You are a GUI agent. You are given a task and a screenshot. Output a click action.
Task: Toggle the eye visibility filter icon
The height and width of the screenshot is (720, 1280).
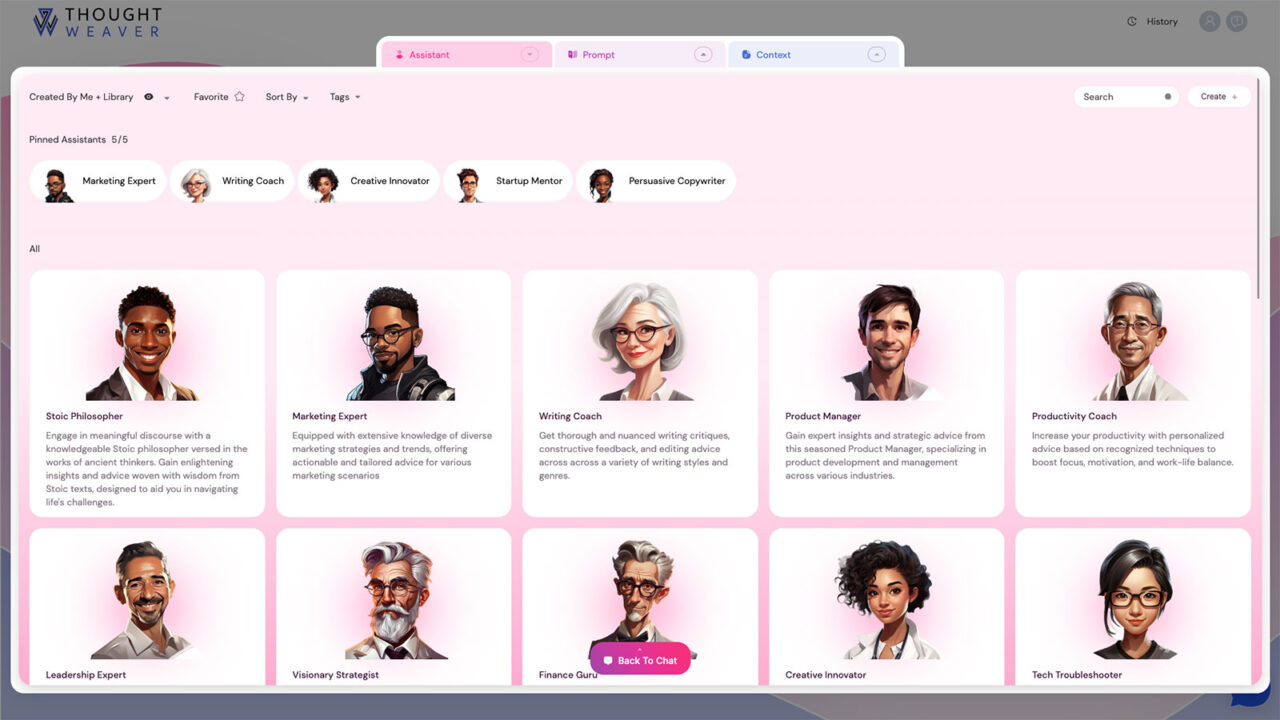(149, 97)
